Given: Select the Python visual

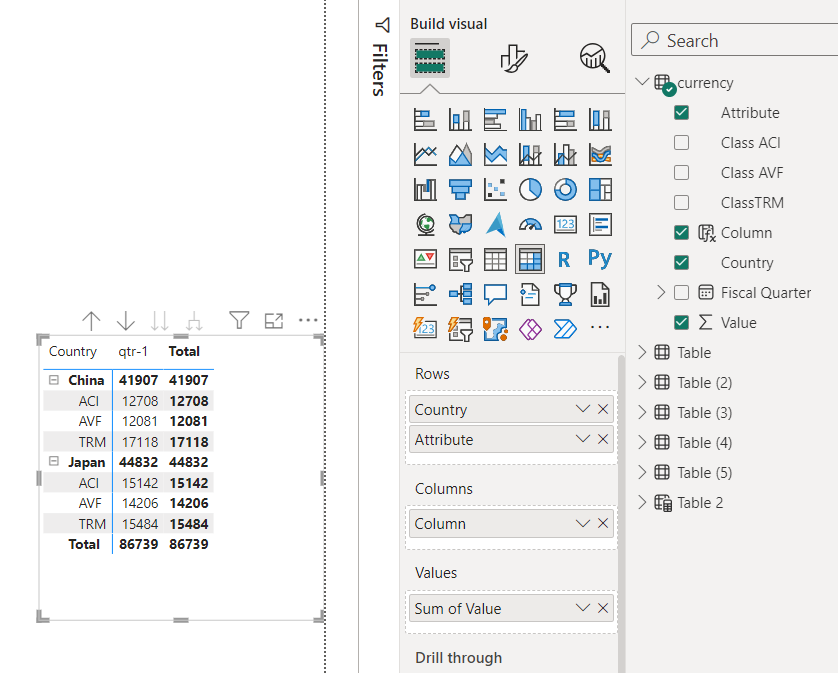Looking at the screenshot, I should 600,258.
